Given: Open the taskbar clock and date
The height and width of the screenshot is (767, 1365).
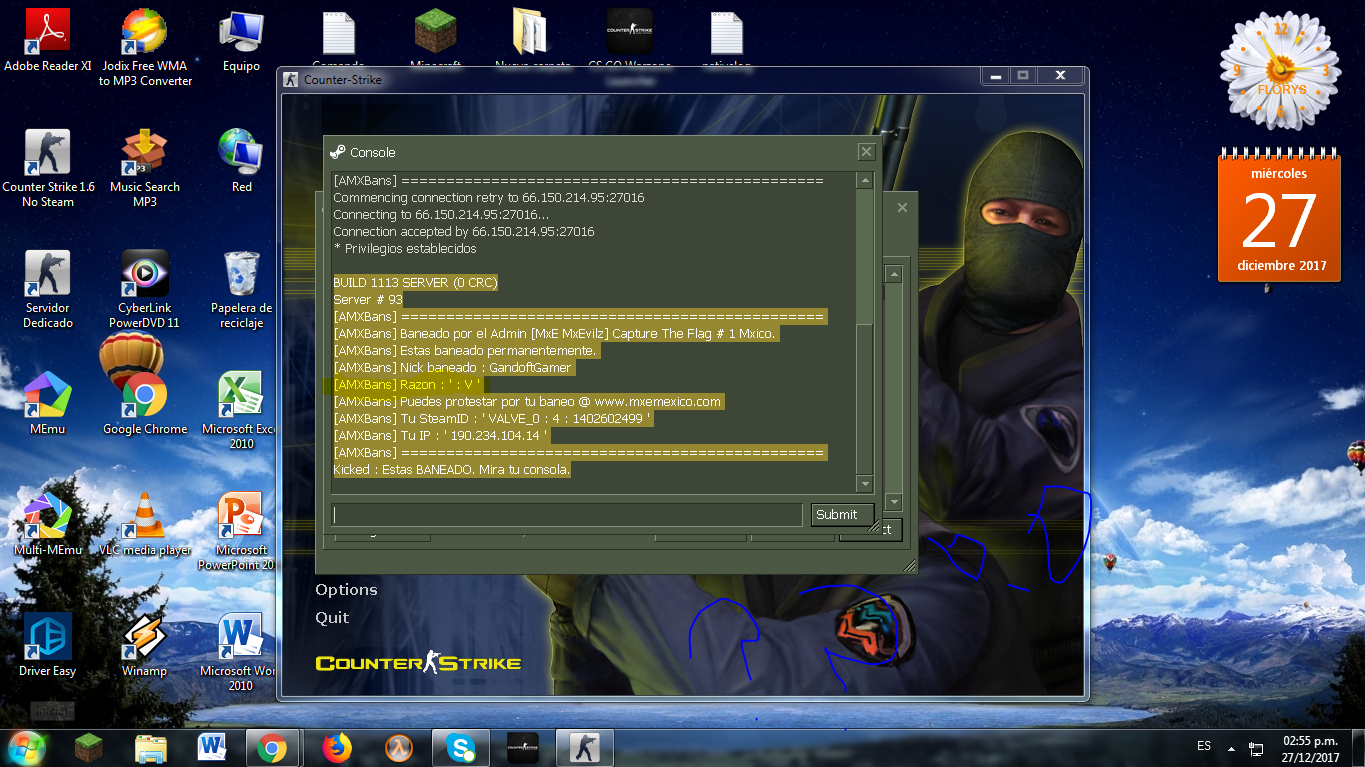Looking at the screenshot, I should pyautogui.click(x=1310, y=748).
